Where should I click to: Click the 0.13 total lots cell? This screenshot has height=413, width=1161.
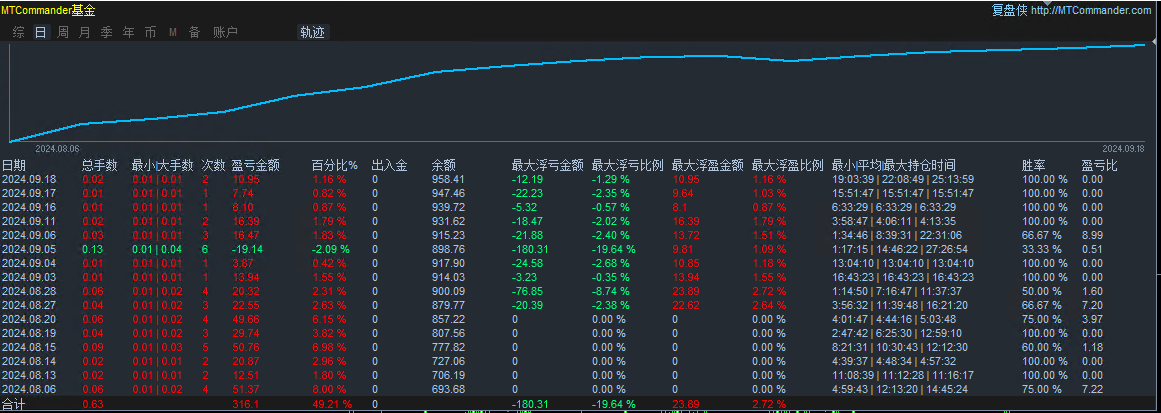(93, 249)
